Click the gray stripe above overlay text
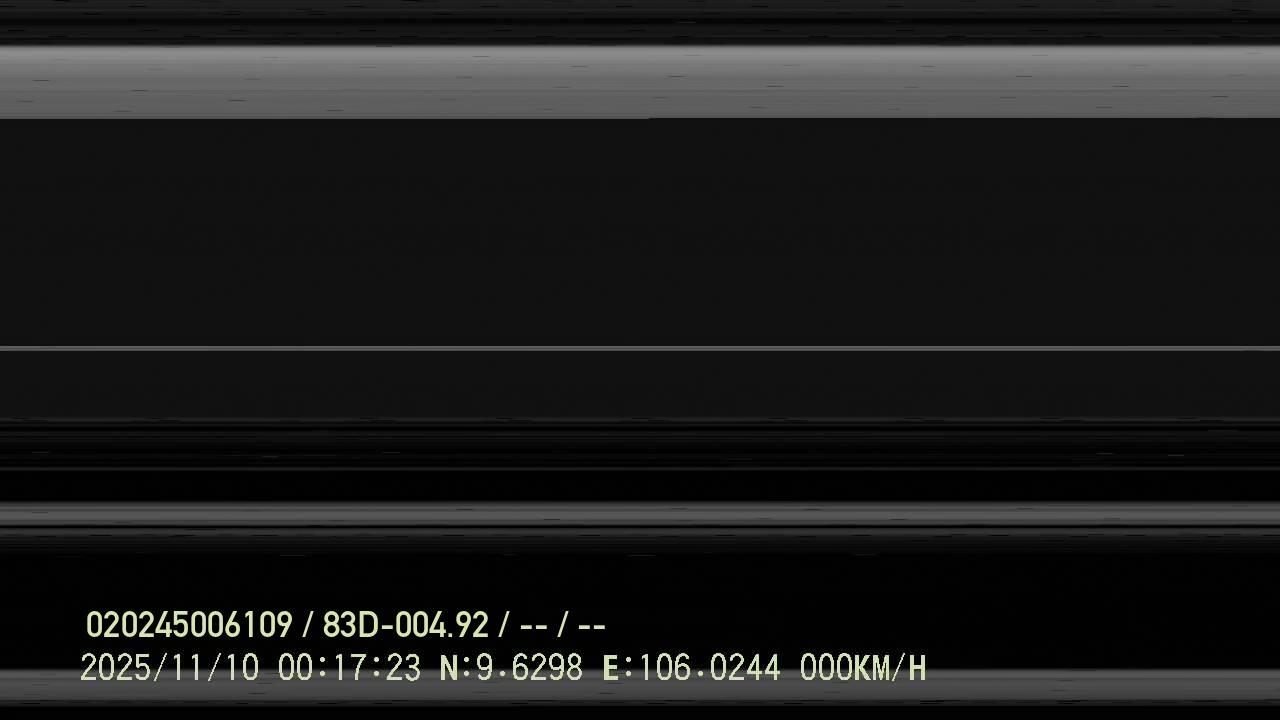The image size is (1280, 720). pos(640,516)
